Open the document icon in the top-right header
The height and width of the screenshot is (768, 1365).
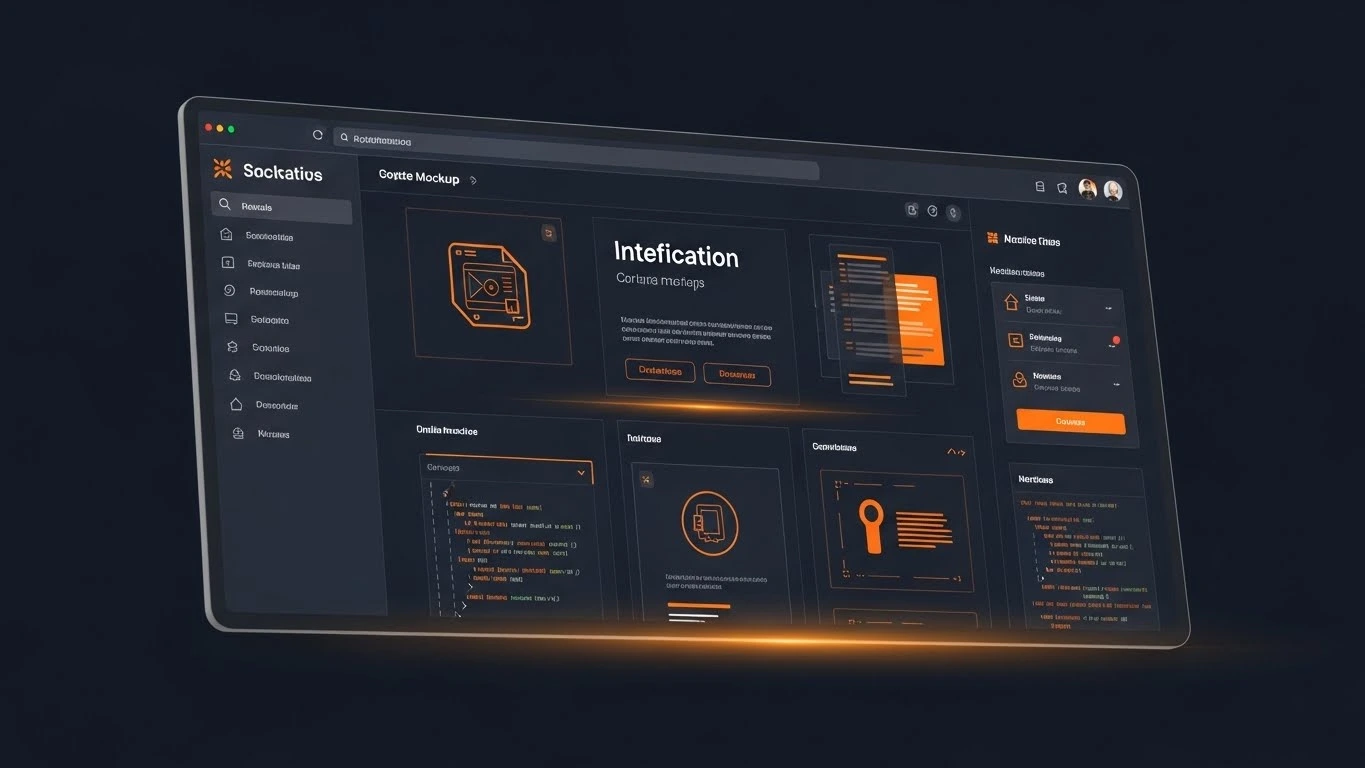tap(1040, 189)
